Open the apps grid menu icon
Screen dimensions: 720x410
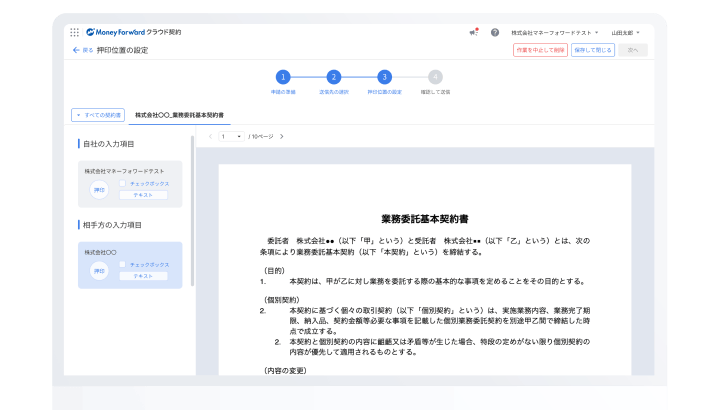74,32
